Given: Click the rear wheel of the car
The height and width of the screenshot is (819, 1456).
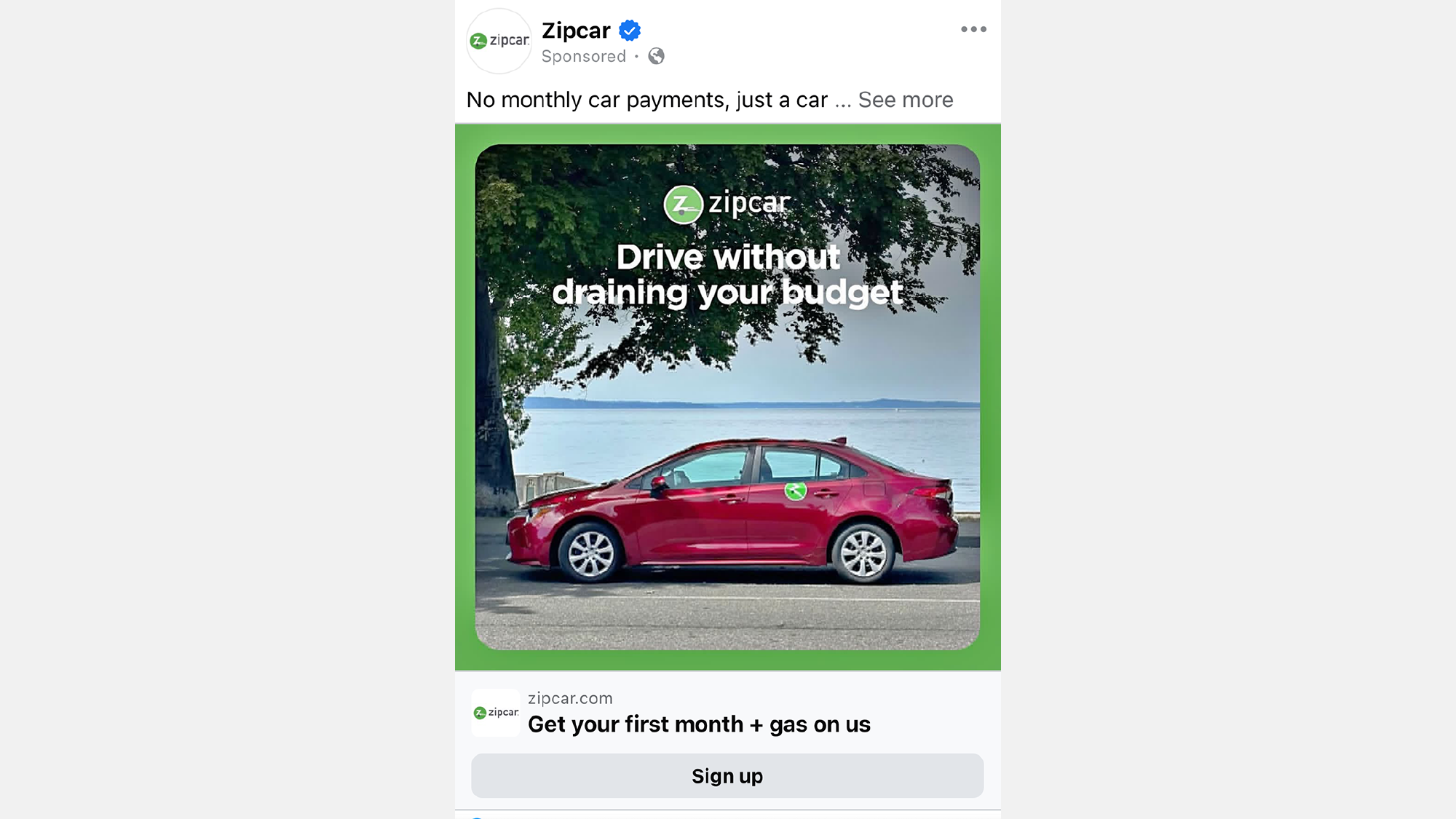Looking at the screenshot, I should (x=863, y=553).
